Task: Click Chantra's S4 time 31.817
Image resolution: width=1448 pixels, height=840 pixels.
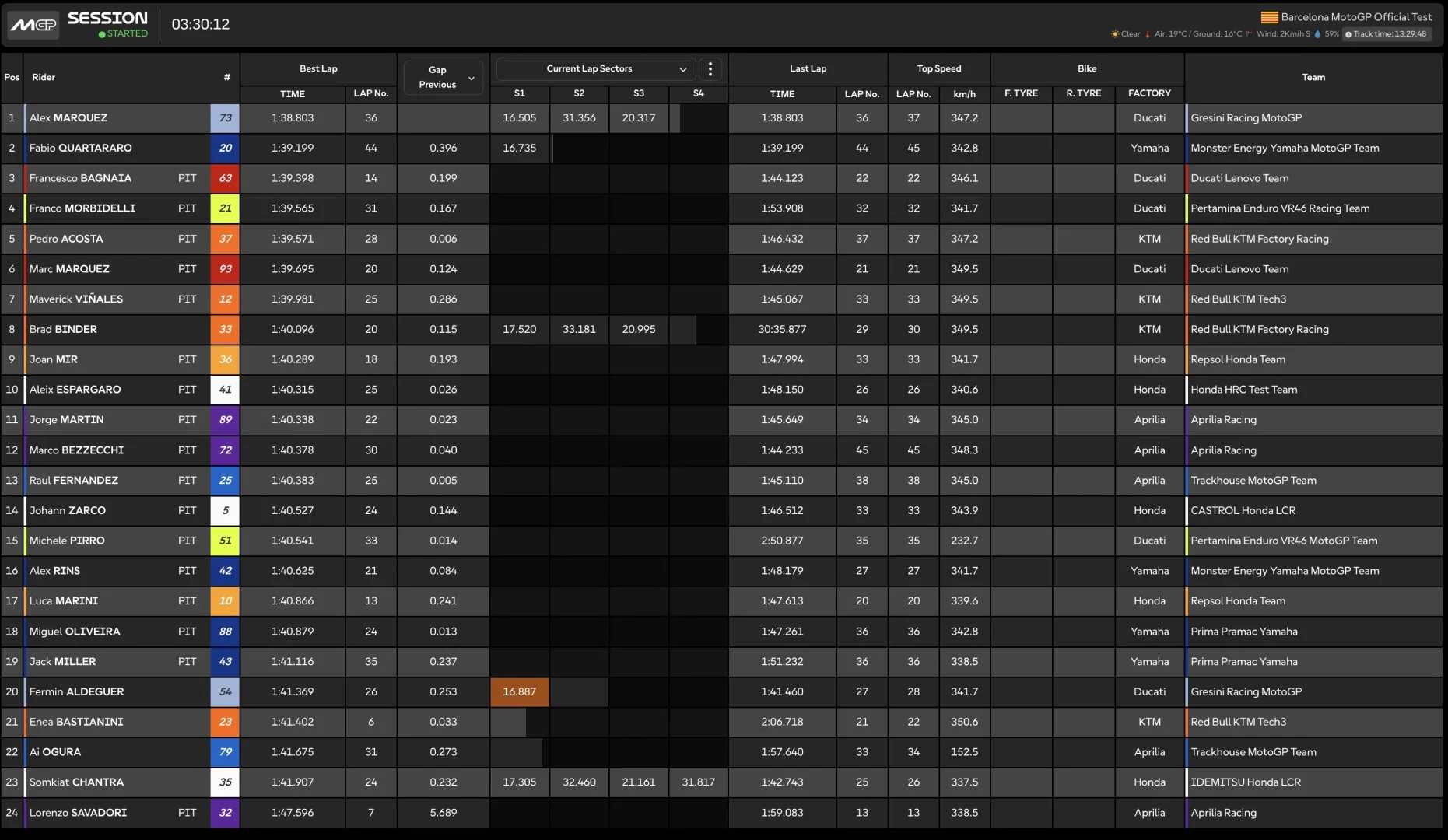Action: [x=699, y=782]
